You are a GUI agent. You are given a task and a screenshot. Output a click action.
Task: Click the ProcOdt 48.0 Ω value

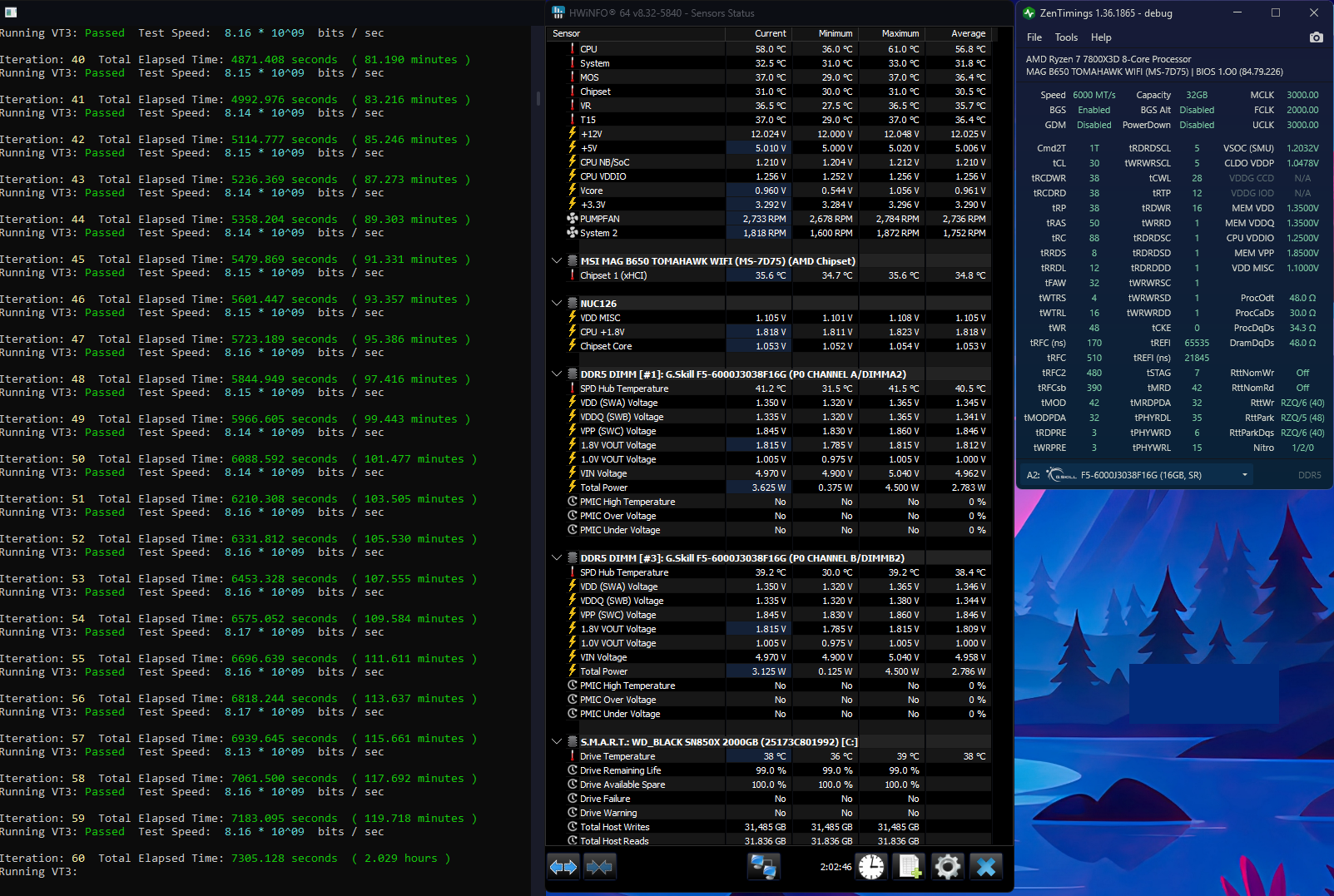pos(1302,298)
